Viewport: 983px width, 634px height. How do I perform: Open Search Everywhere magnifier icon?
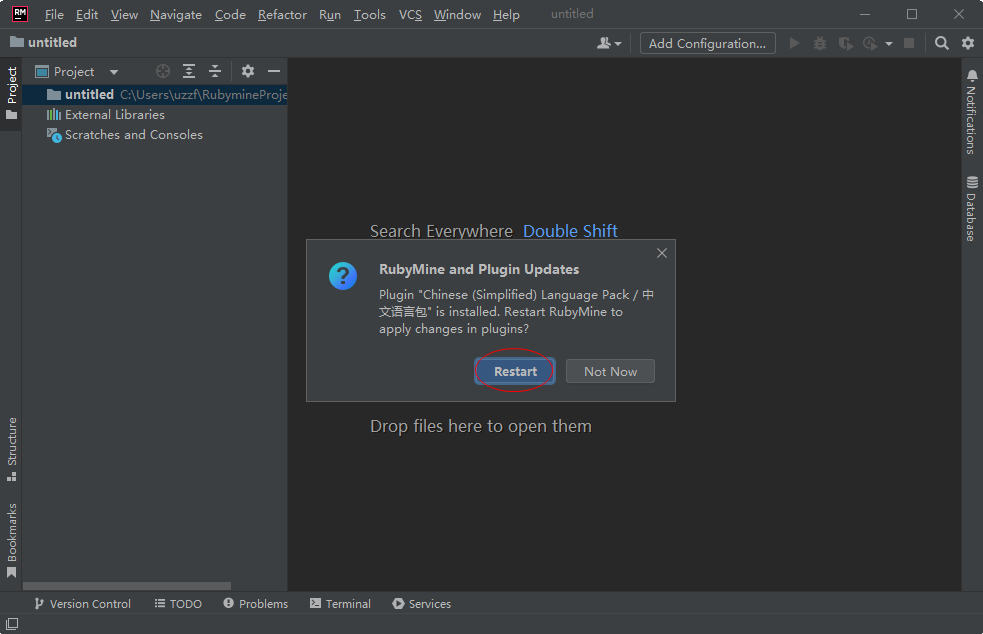(x=942, y=43)
